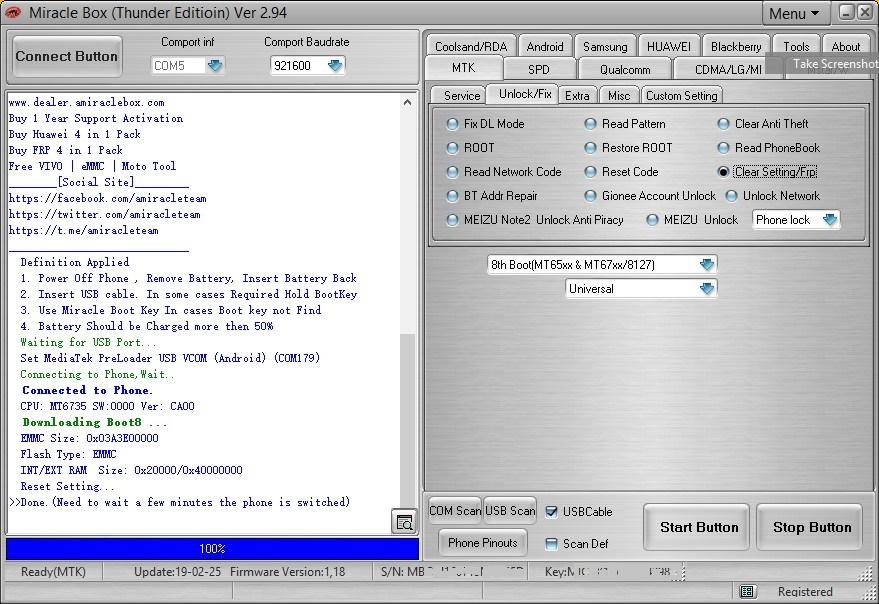The height and width of the screenshot is (604, 879).
Task: Switch to the Misc sub-tab
Action: [x=619, y=96]
